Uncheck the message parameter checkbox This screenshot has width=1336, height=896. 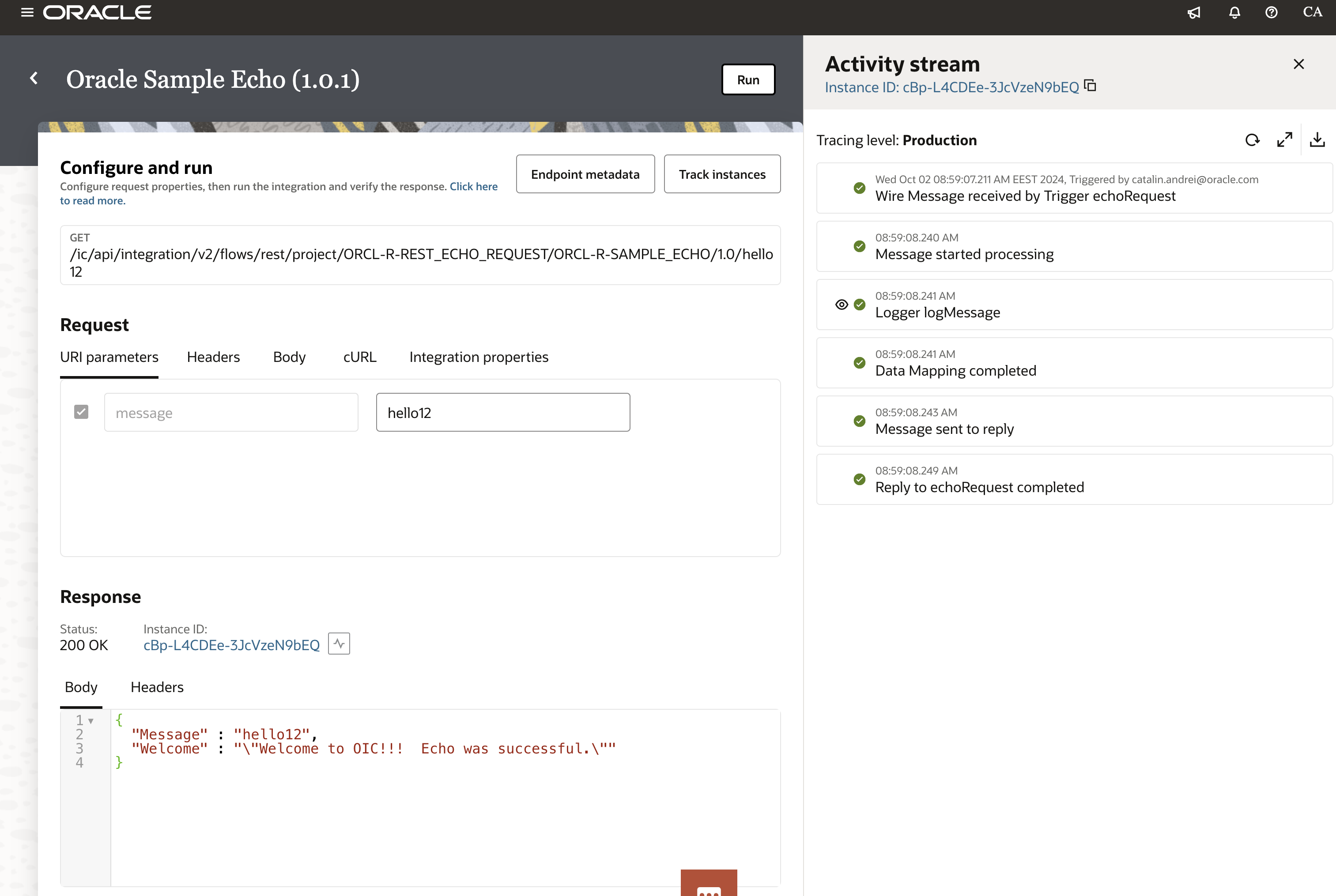tap(81, 412)
